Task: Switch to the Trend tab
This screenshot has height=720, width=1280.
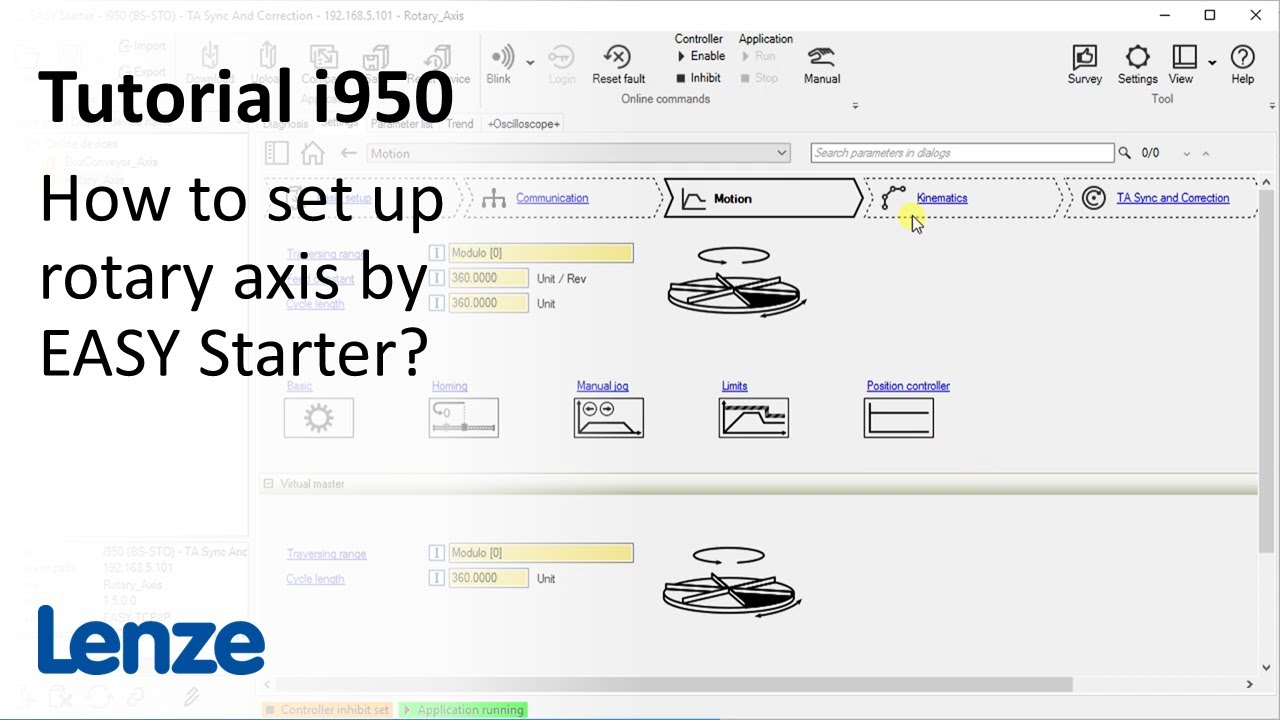Action: (460, 124)
